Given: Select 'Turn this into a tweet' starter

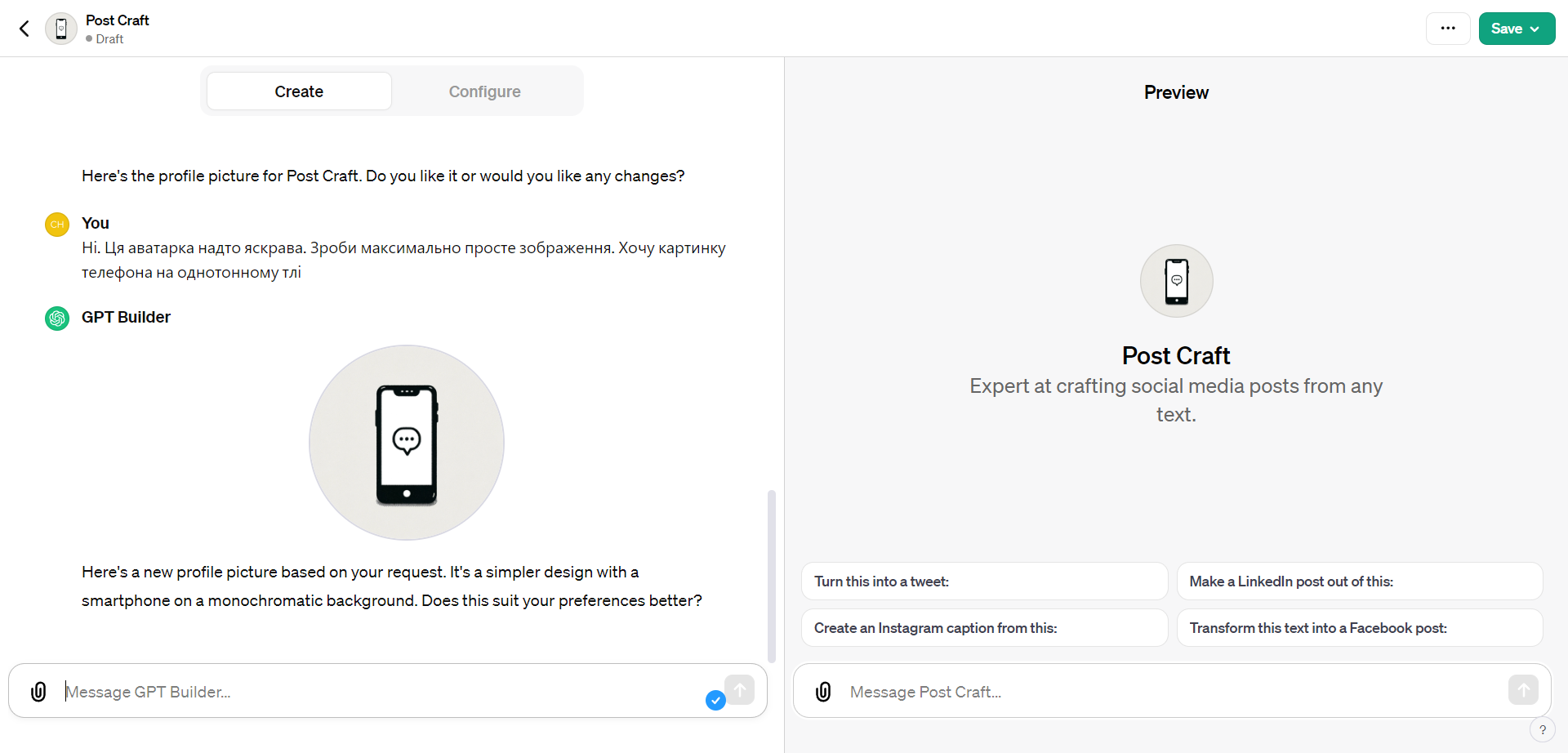Looking at the screenshot, I should (984, 581).
